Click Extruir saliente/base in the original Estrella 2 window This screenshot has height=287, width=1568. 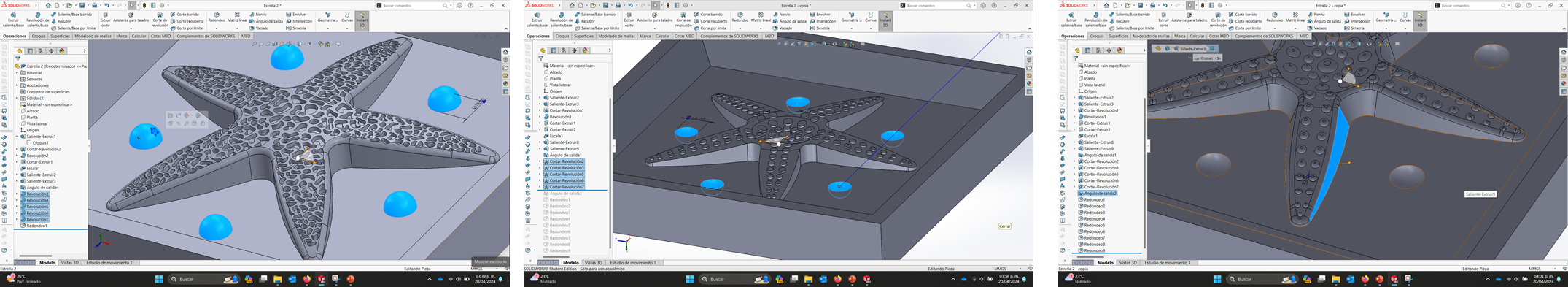click(x=12, y=19)
